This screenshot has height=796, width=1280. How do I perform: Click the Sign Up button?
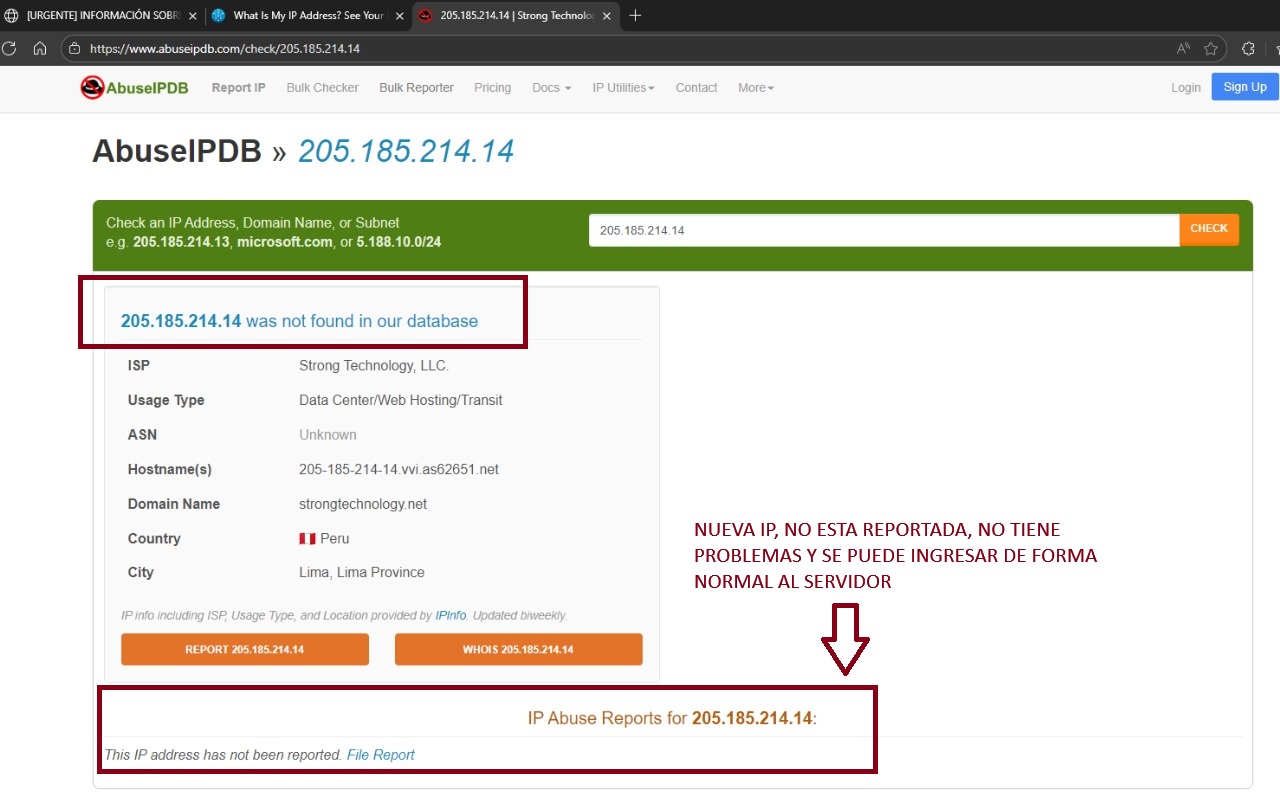[x=1245, y=87]
